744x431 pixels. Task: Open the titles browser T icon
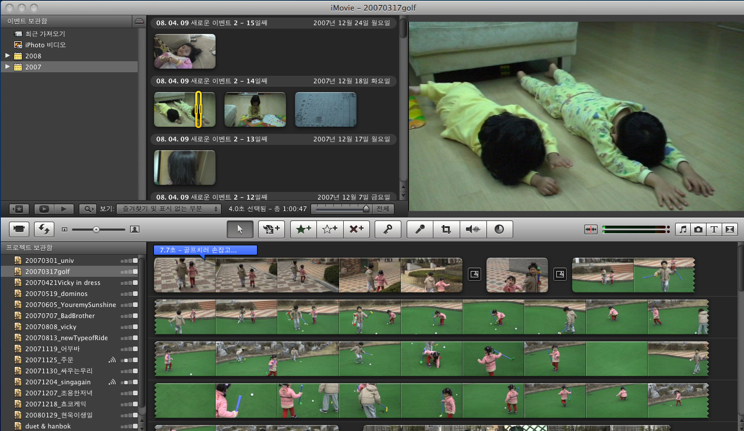[x=714, y=229]
